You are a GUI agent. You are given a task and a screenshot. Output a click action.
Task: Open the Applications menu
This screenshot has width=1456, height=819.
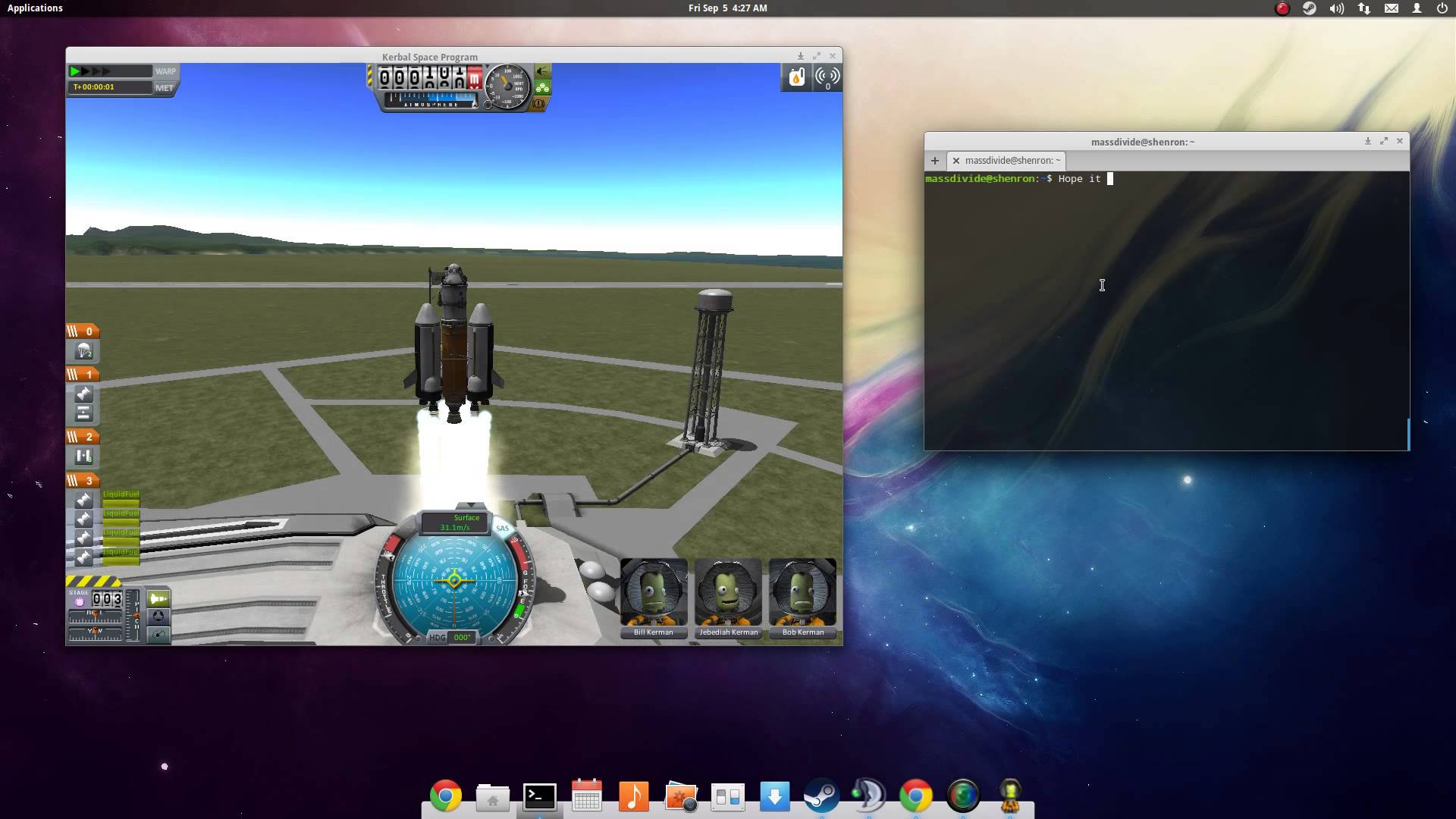35,8
